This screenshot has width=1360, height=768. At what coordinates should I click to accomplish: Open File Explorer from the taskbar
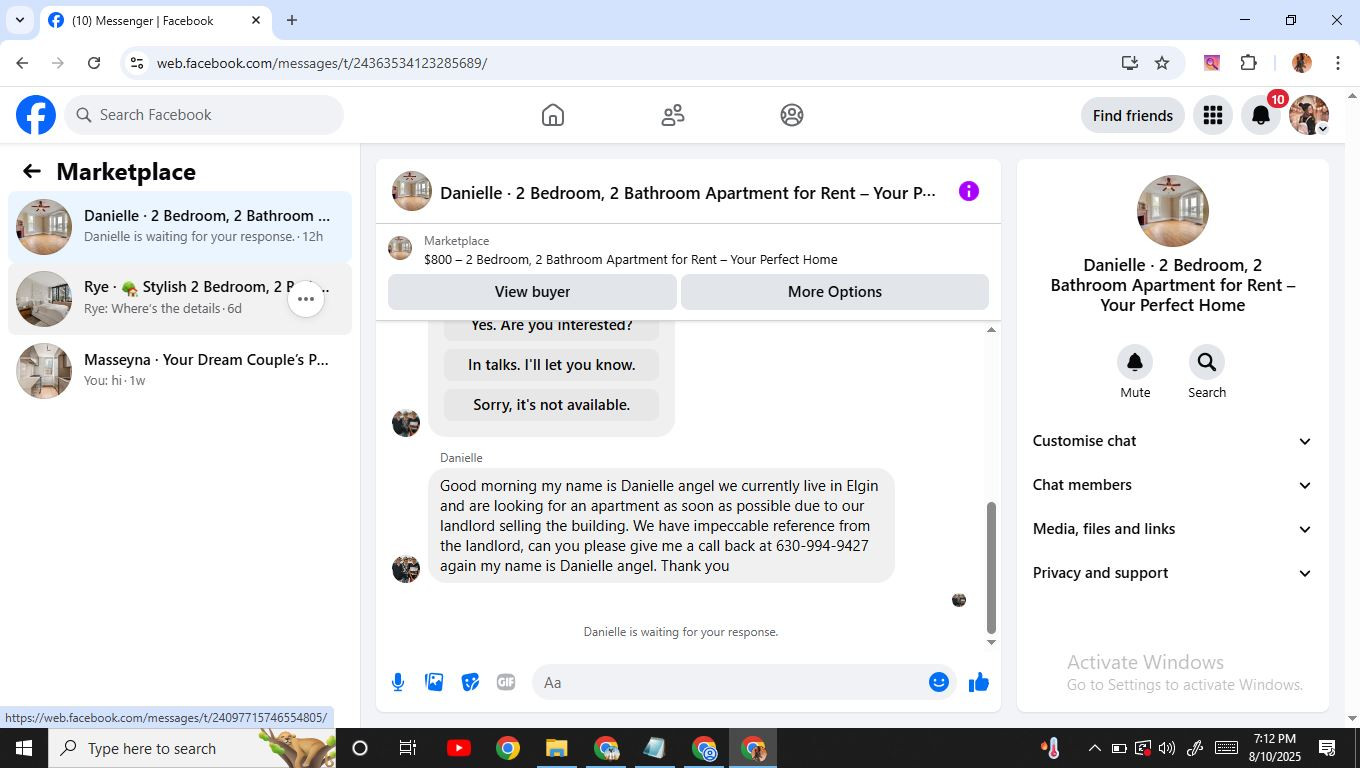tap(557, 748)
